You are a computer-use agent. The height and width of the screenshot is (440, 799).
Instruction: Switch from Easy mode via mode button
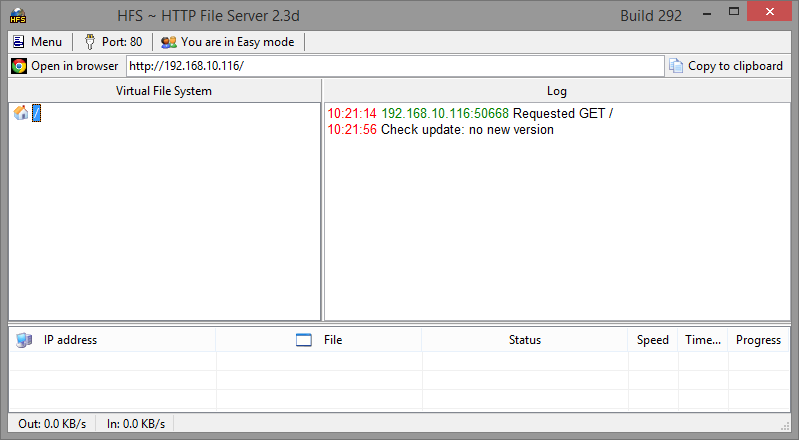[x=228, y=42]
